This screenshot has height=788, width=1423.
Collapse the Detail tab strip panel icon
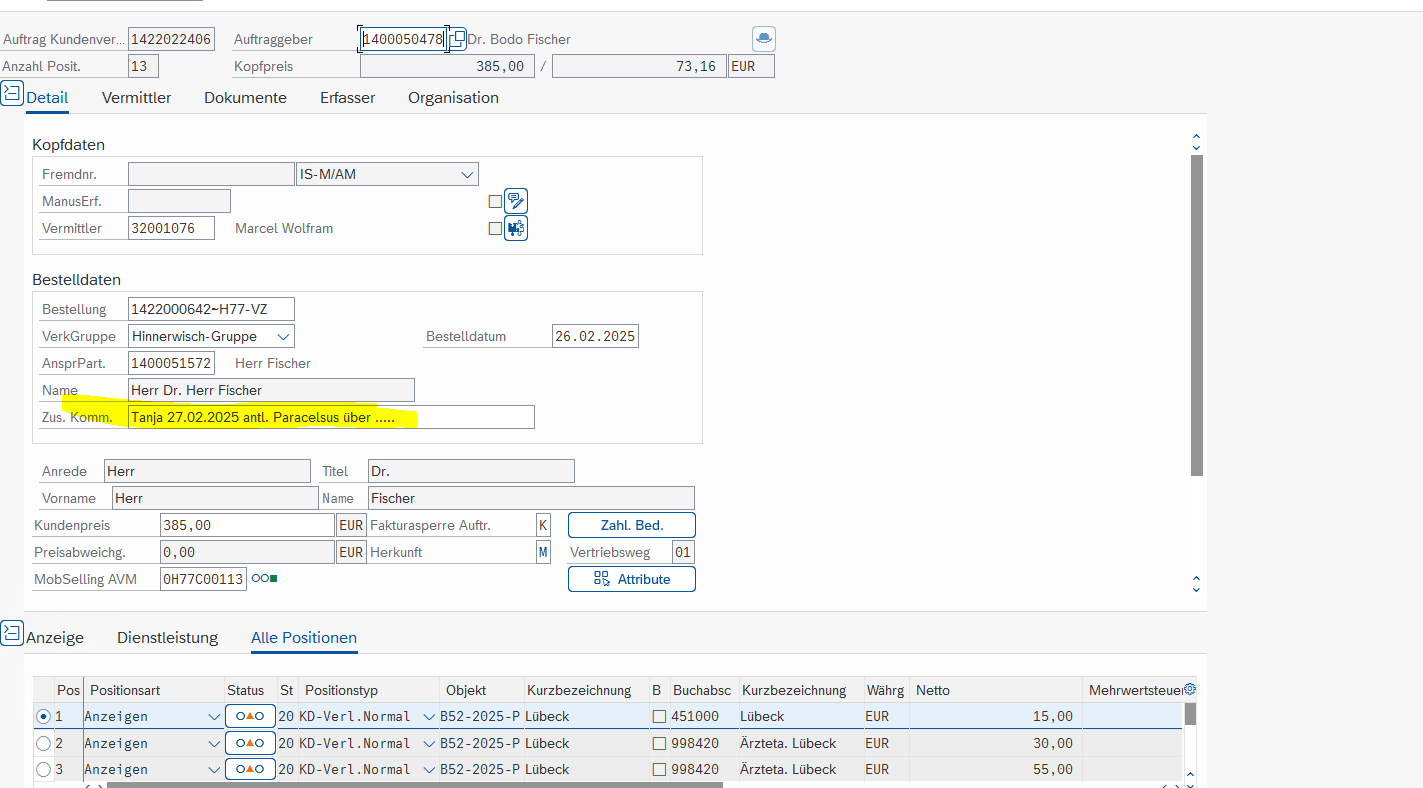click(12, 95)
